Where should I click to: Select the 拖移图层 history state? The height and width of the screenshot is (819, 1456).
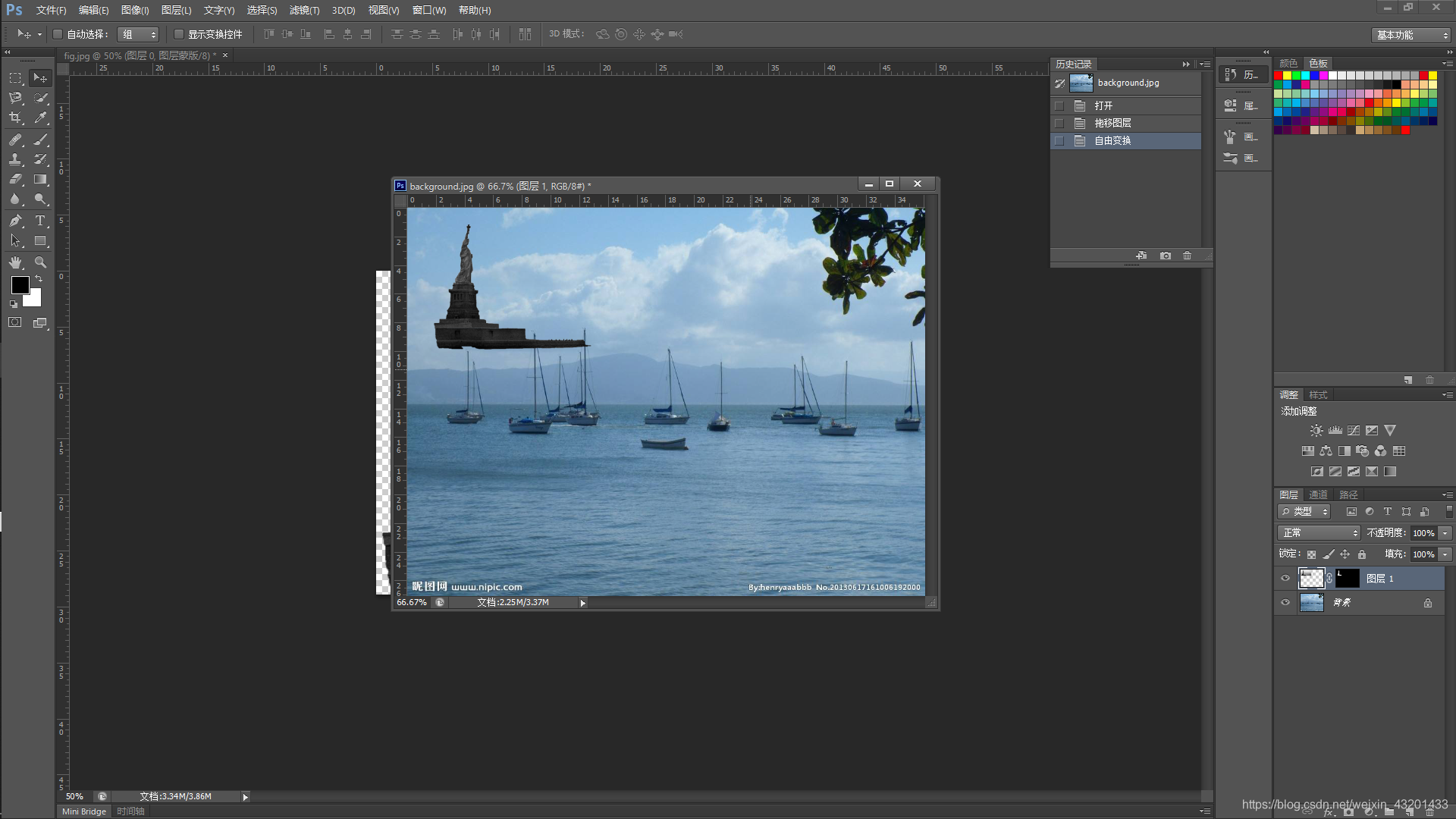1112,123
